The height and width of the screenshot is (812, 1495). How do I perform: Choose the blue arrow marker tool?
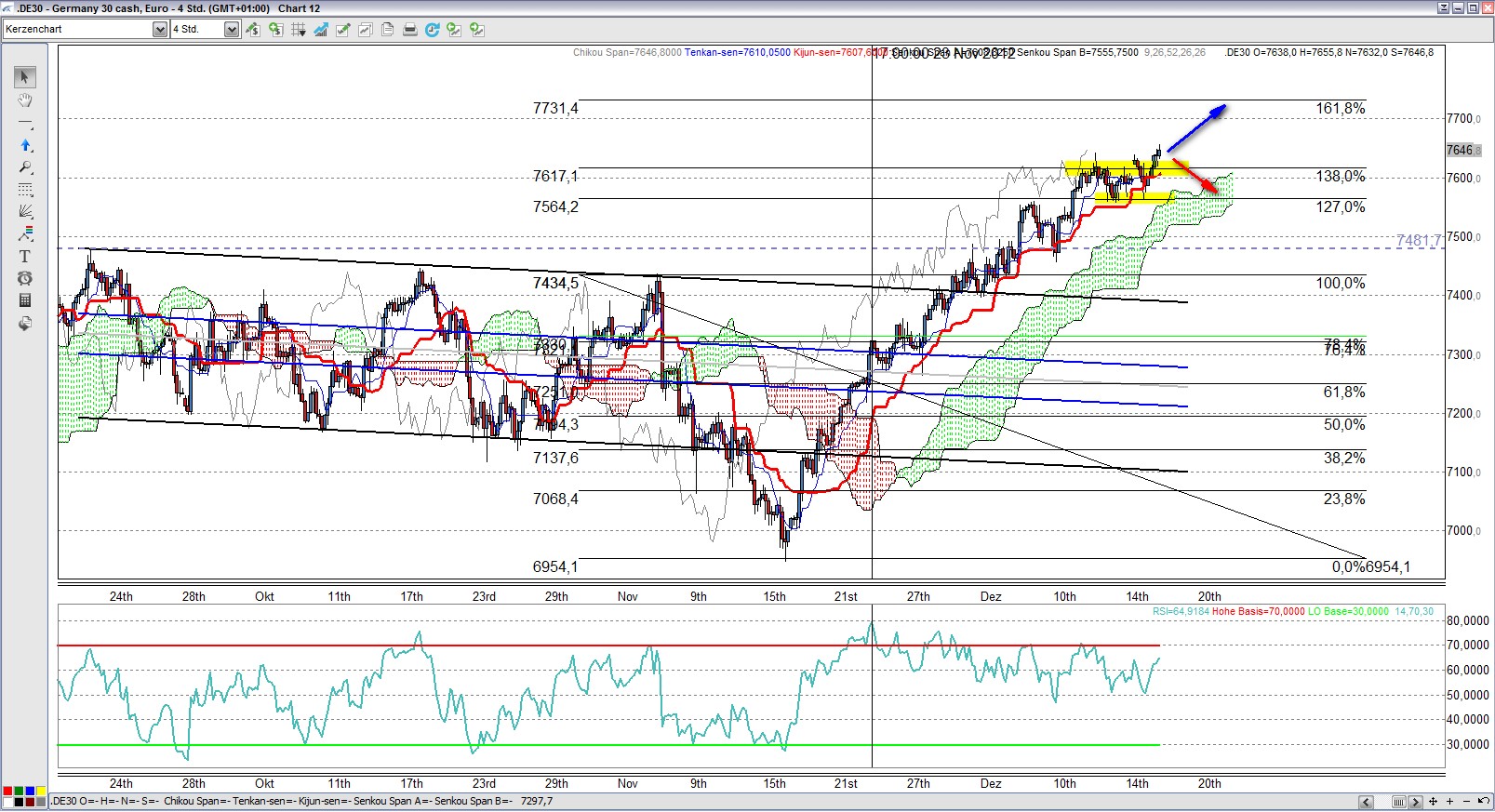pyautogui.click(x=25, y=145)
